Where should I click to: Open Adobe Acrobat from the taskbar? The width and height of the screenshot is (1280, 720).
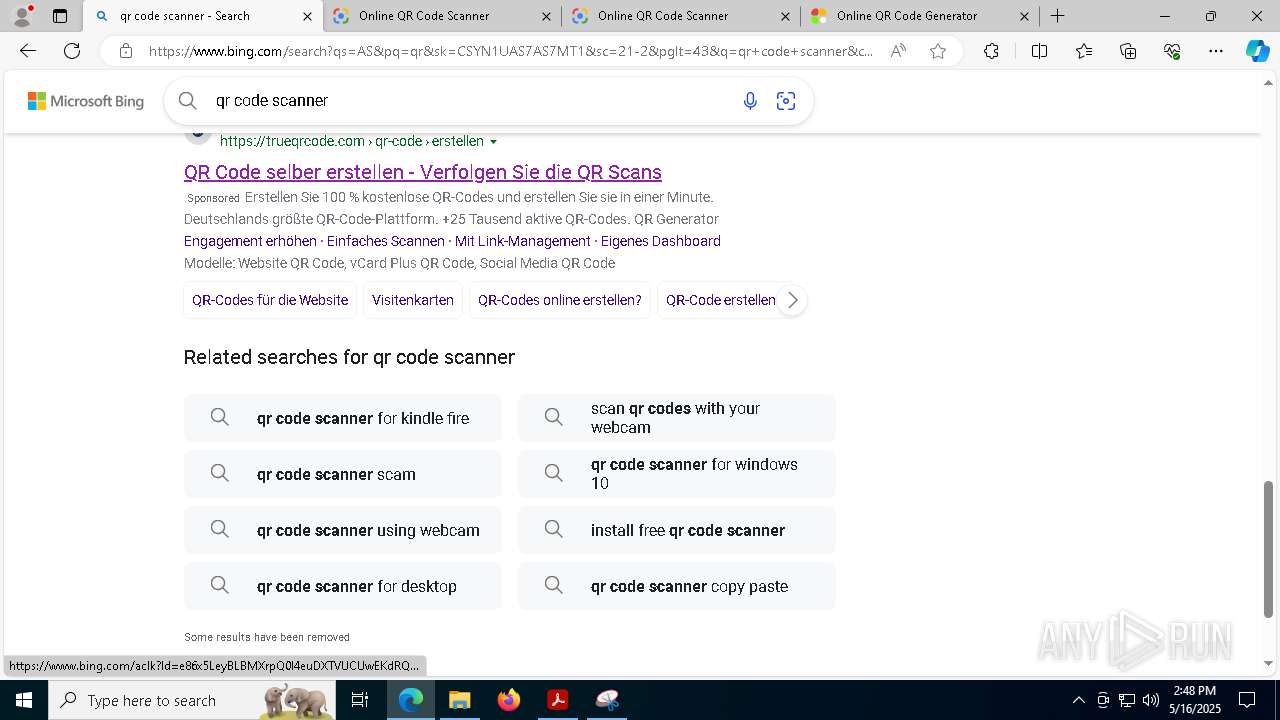(558, 700)
